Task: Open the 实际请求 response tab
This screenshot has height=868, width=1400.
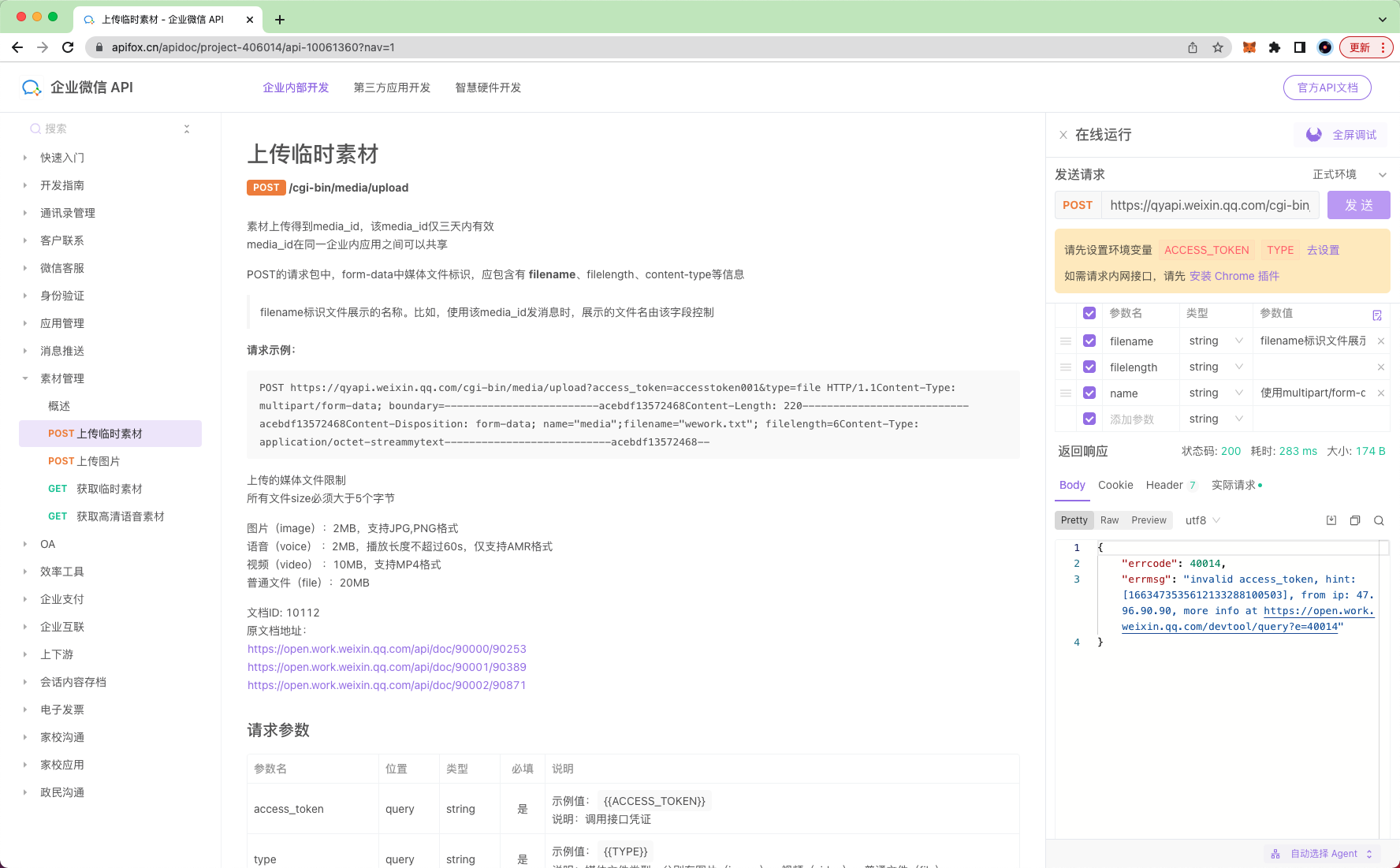Action: tap(1237, 485)
